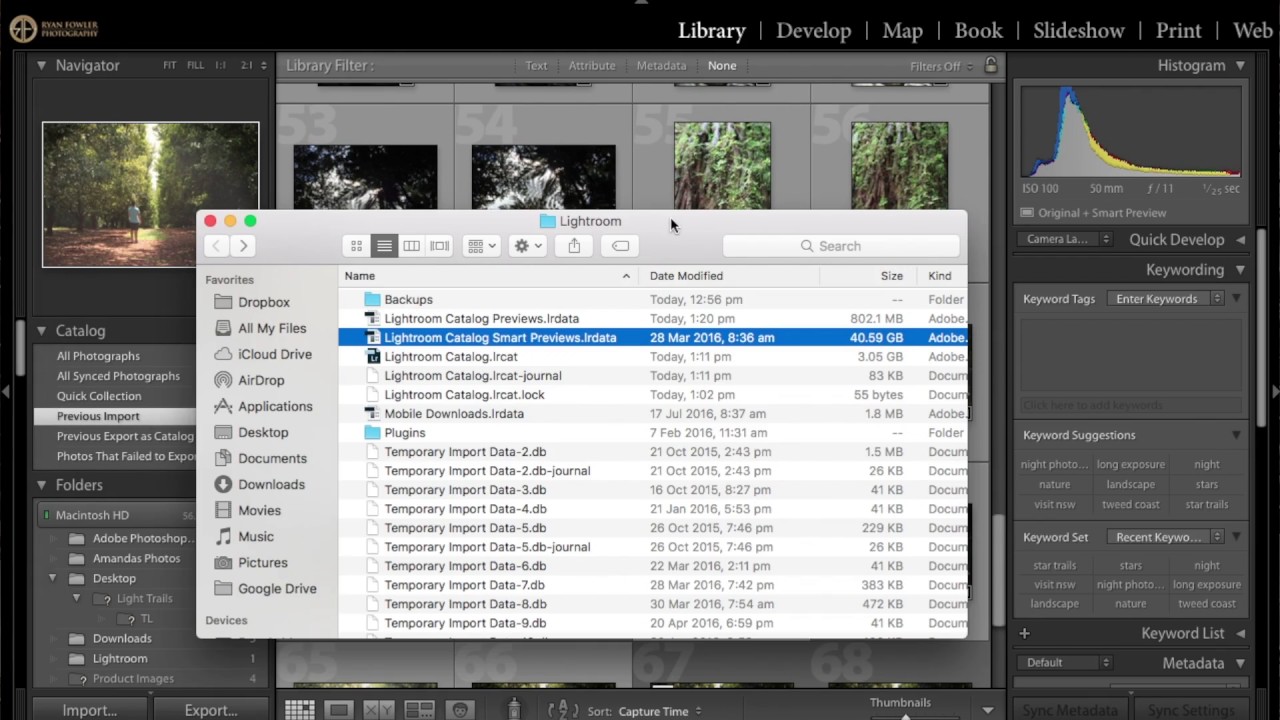The width and height of the screenshot is (1280, 720).
Task: Switch to the Print module
Action: click(x=1179, y=30)
